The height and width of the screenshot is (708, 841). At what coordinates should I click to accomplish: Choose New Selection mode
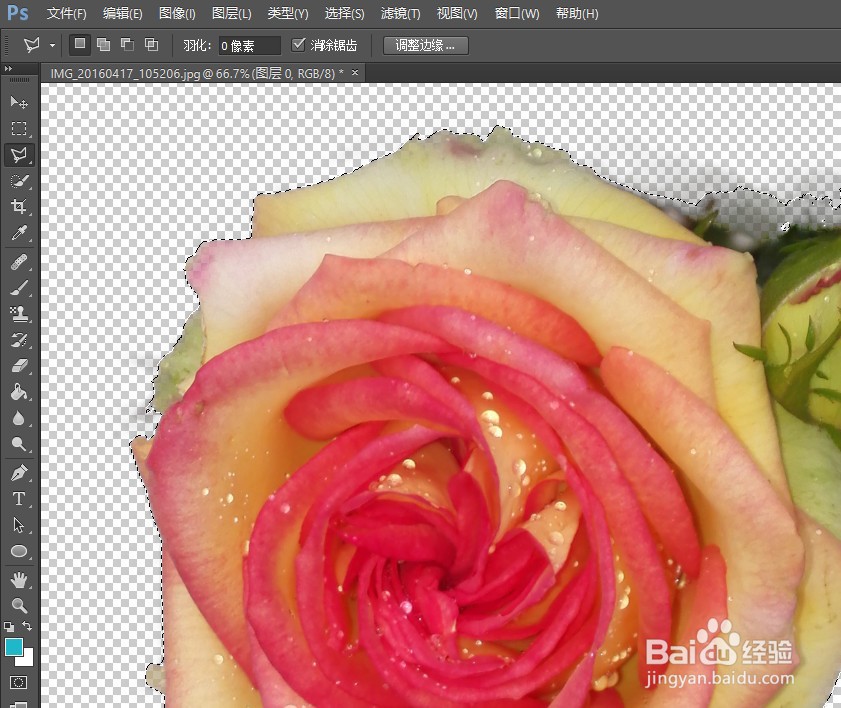pyautogui.click(x=79, y=44)
